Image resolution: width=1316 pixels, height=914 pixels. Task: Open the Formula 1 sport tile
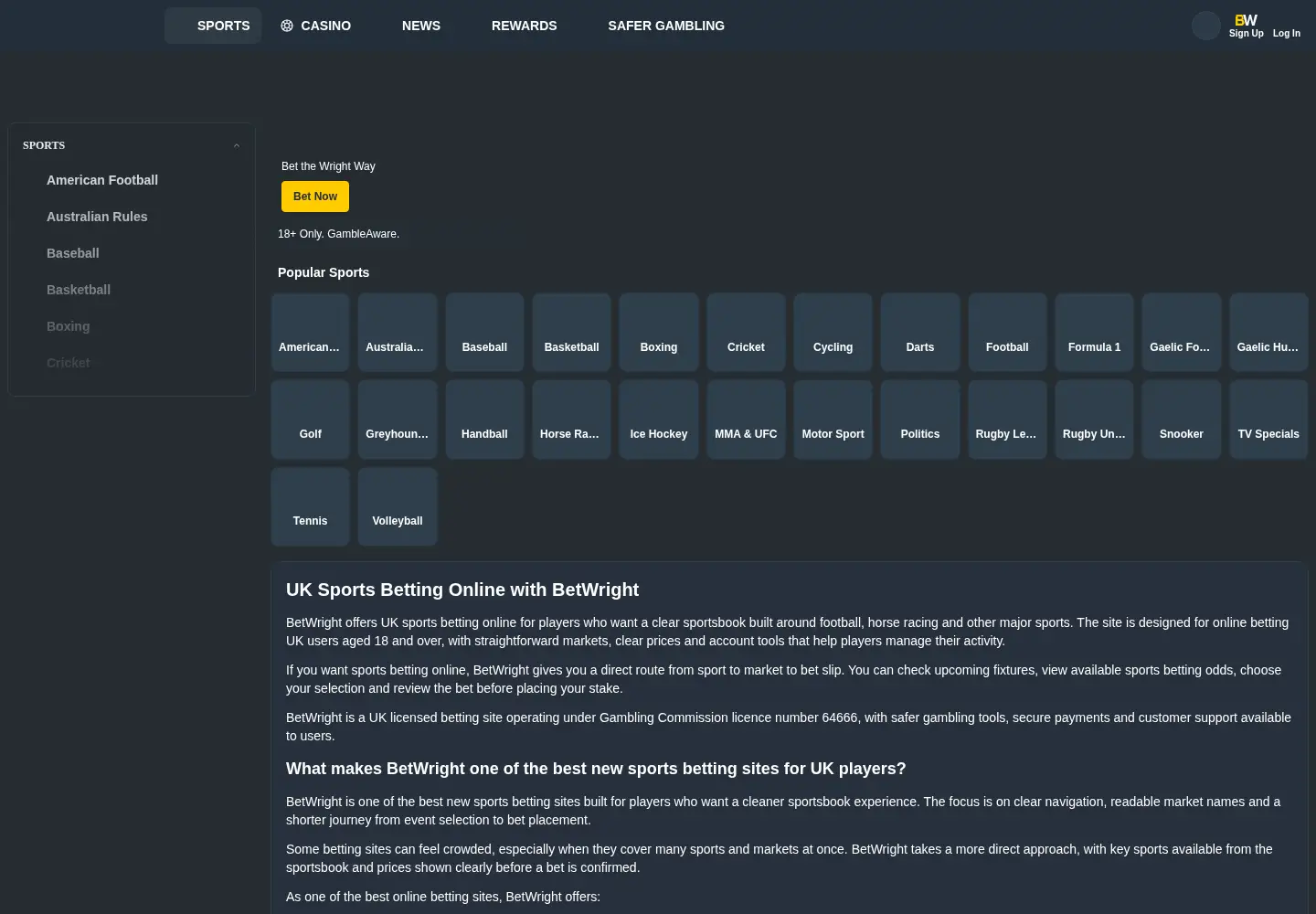tap(1094, 332)
